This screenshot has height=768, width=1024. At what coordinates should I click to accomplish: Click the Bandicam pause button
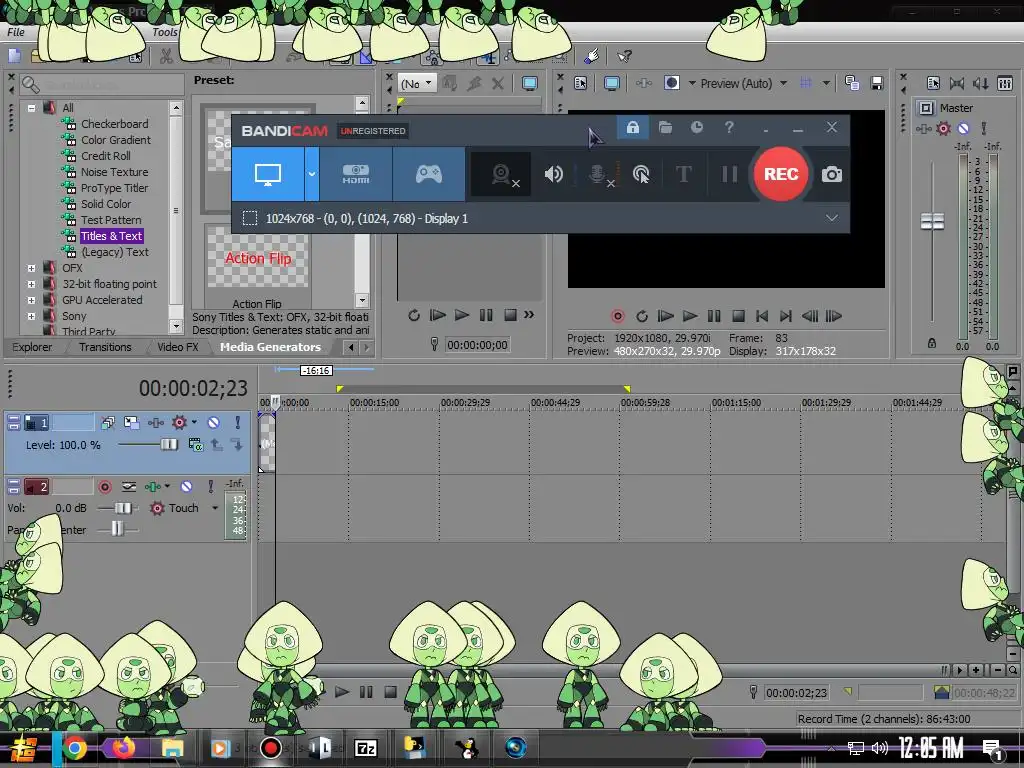(729, 174)
